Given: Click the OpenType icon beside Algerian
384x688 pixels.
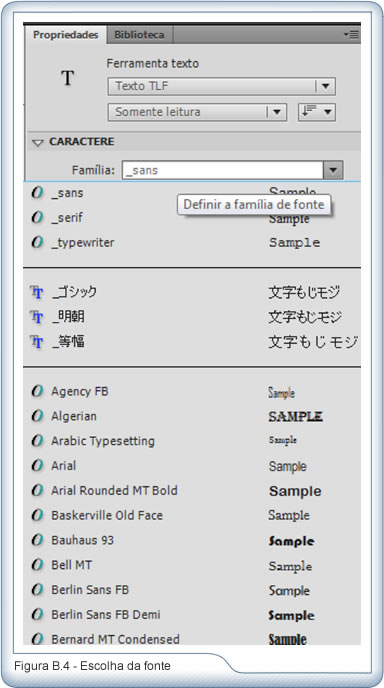Looking at the screenshot, I should coord(37,416).
